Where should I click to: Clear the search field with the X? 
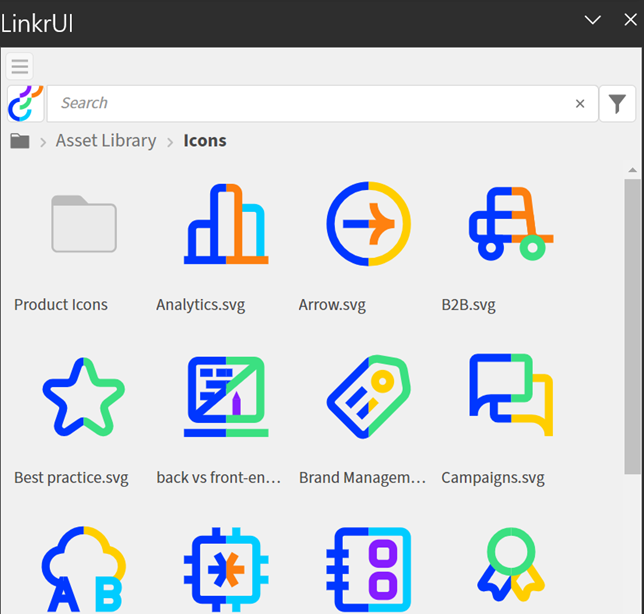tap(580, 103)
